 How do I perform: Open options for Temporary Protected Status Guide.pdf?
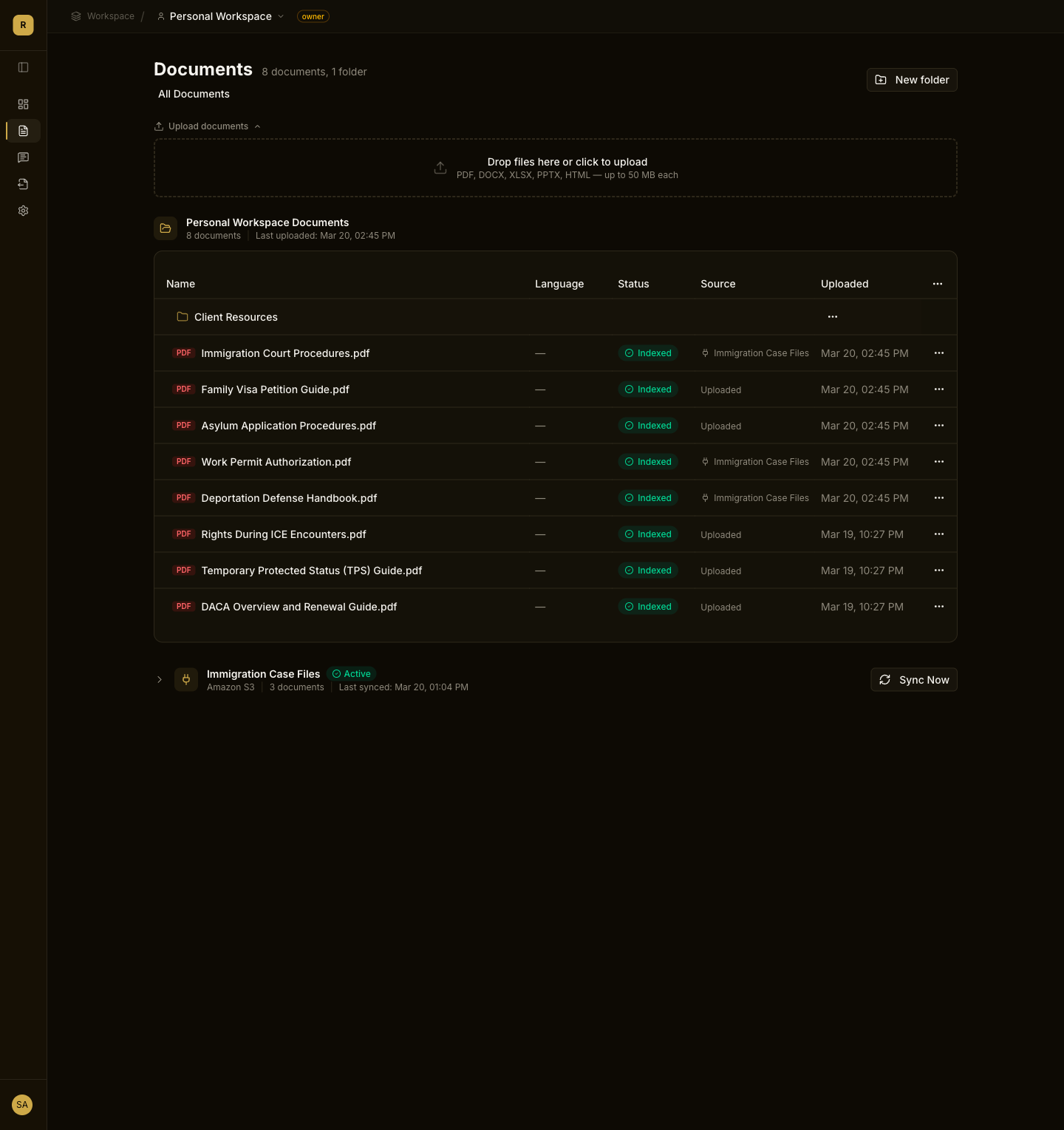pyautogui.click(x=939, y=571)
